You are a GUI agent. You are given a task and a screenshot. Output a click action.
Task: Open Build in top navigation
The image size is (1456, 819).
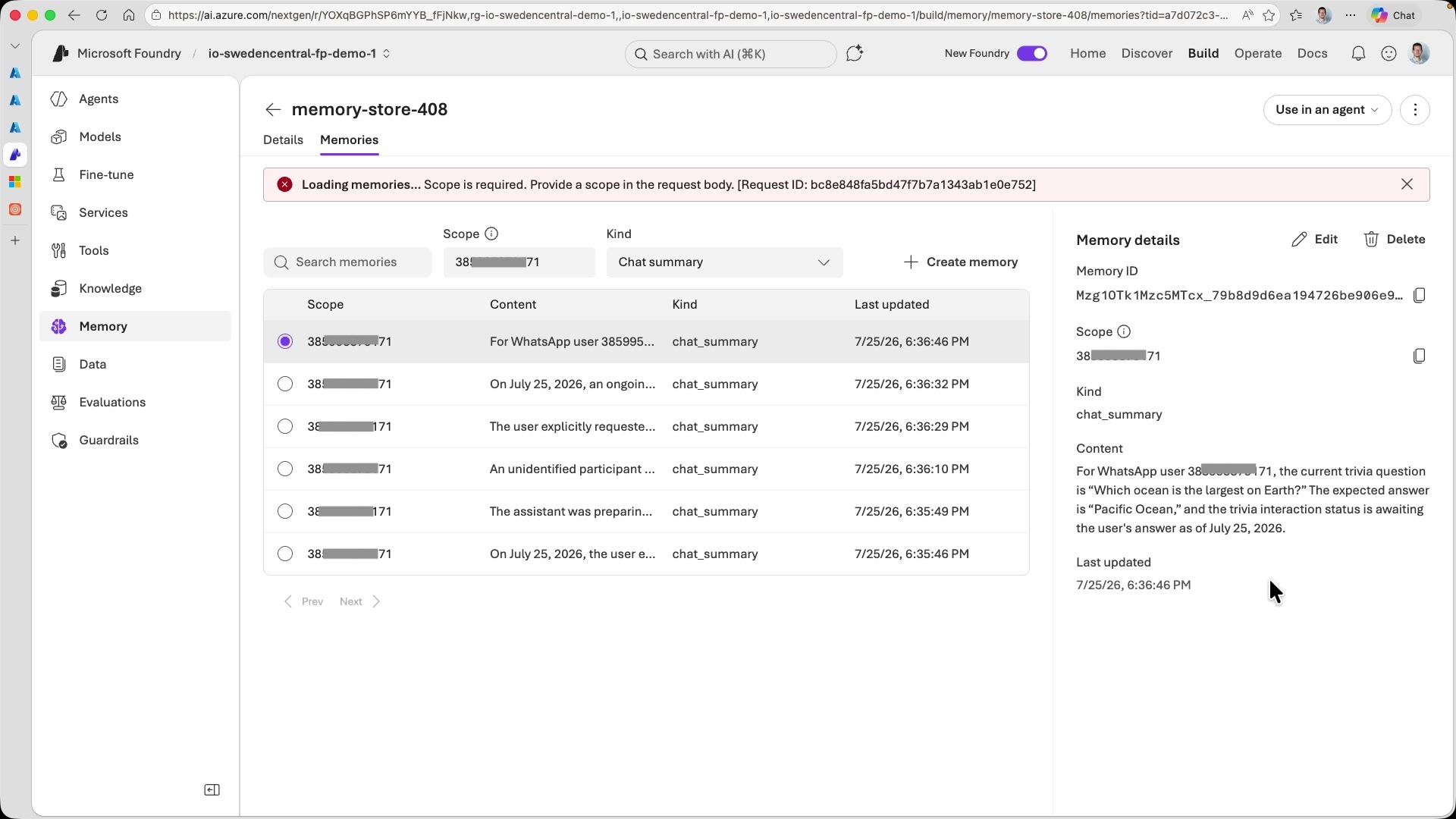point(1203,53)
